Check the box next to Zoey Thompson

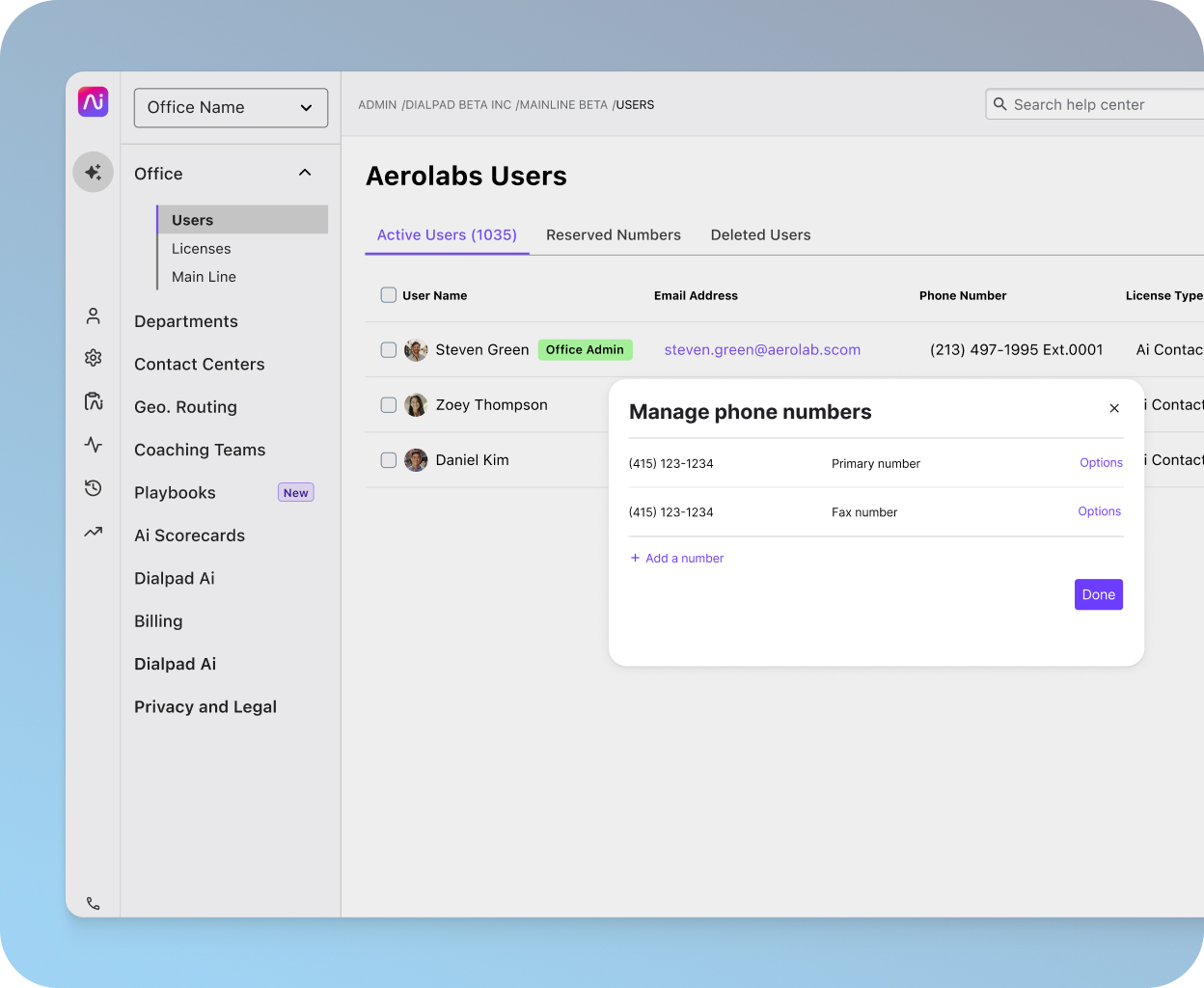click(x=389, y=405)
